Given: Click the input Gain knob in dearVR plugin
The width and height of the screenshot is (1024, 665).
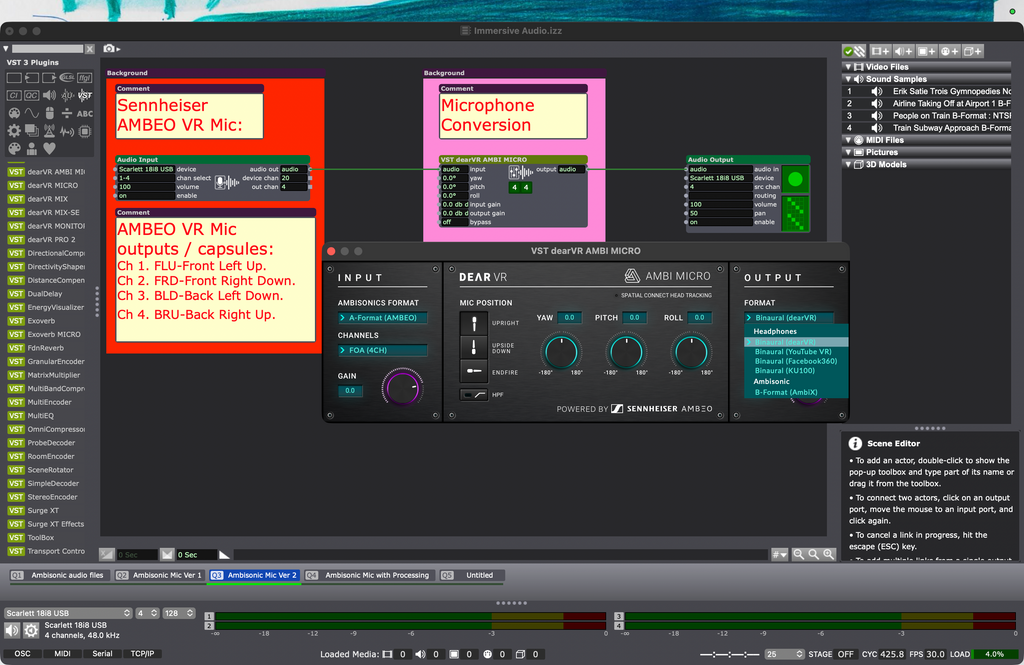Looking at the screenshot, I should (402, 387).
